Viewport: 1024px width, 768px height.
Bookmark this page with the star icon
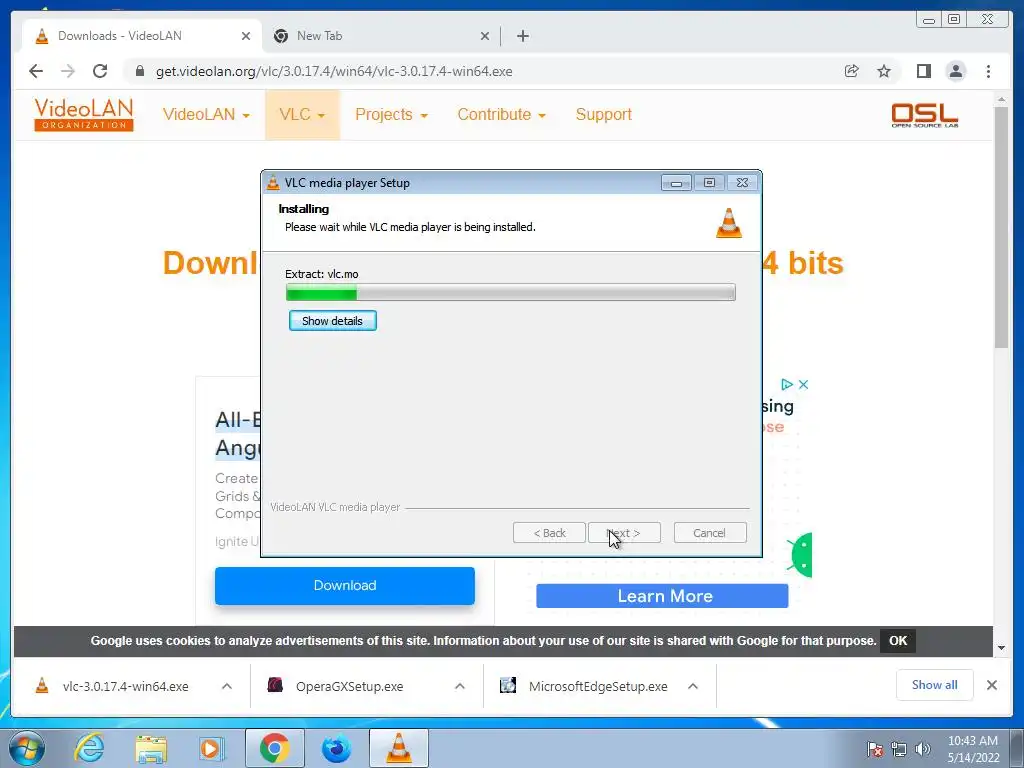[884, 71]
